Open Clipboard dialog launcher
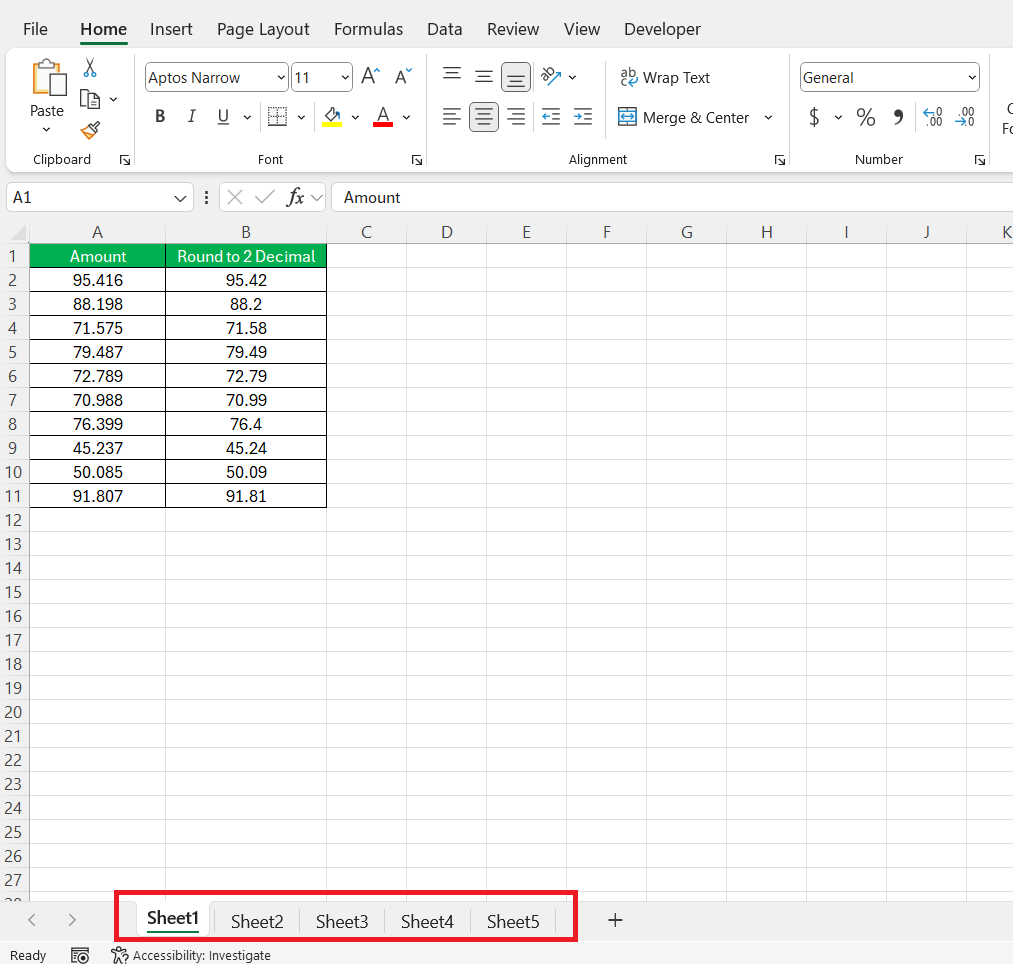The height and width of the screenshot is (964, 1013). pos(125,160)
